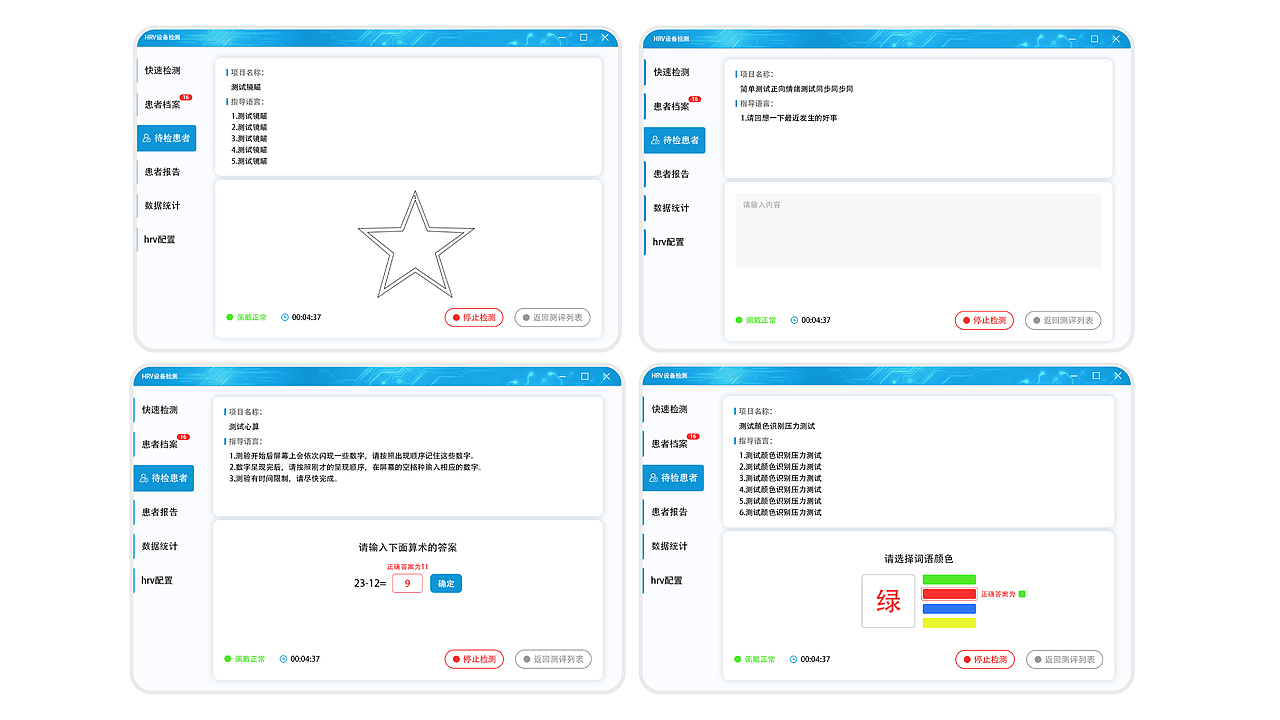Viewport: 1280px width, 720px height.
Task: Click 返回测评列表 in the color recognition window
Action: click(1064, 659)
